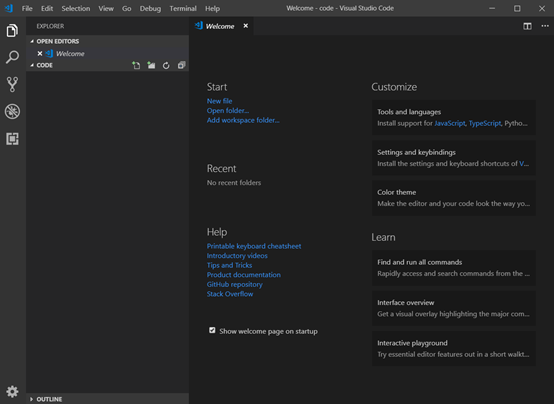The width and height of the screenshot is (554, 404).
Task: Click the TypeScript link in Tools and languages
Action: 485,123
